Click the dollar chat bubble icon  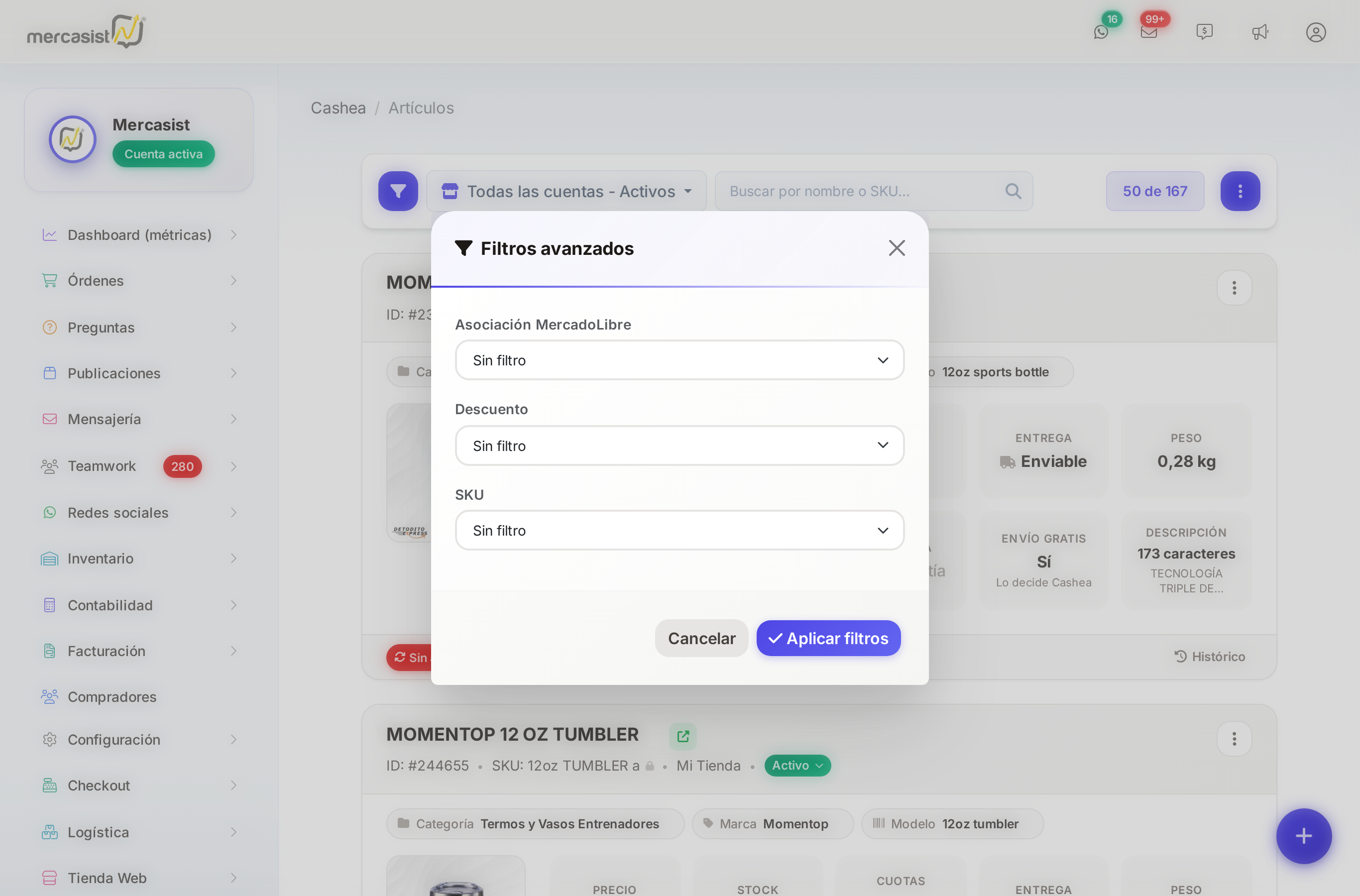coord(1205,32)
